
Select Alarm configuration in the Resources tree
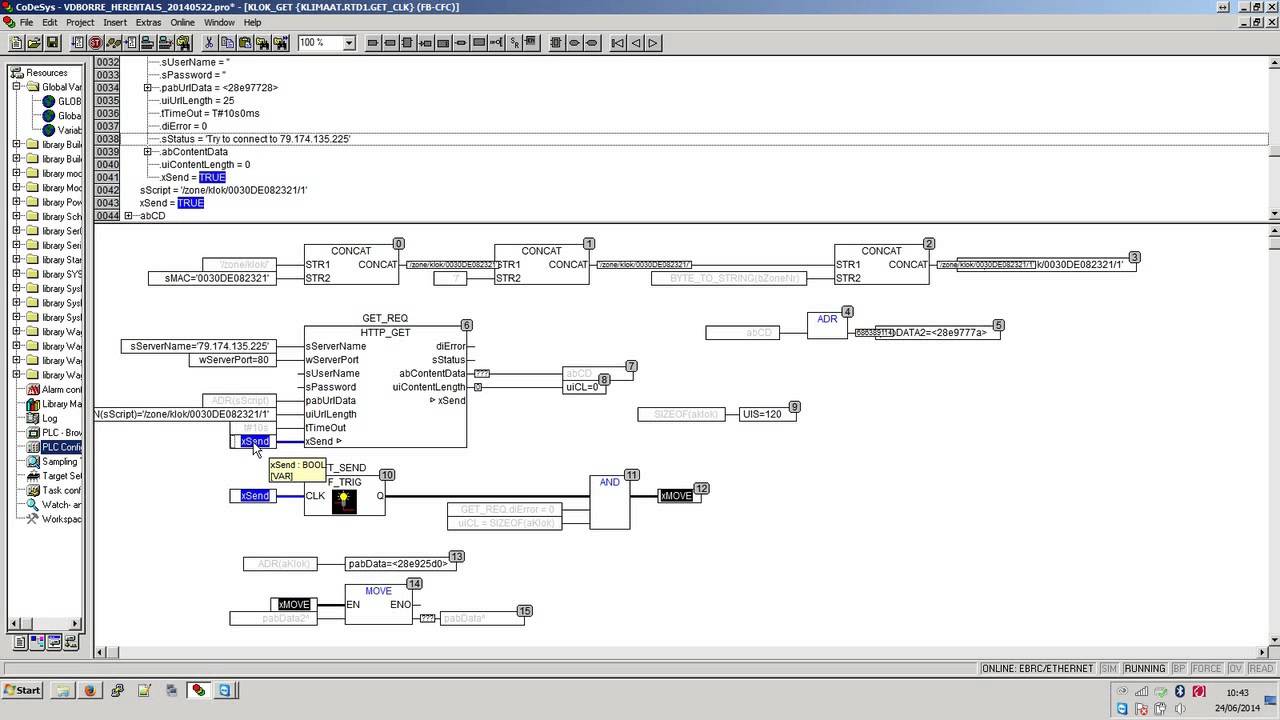(61, 389)
